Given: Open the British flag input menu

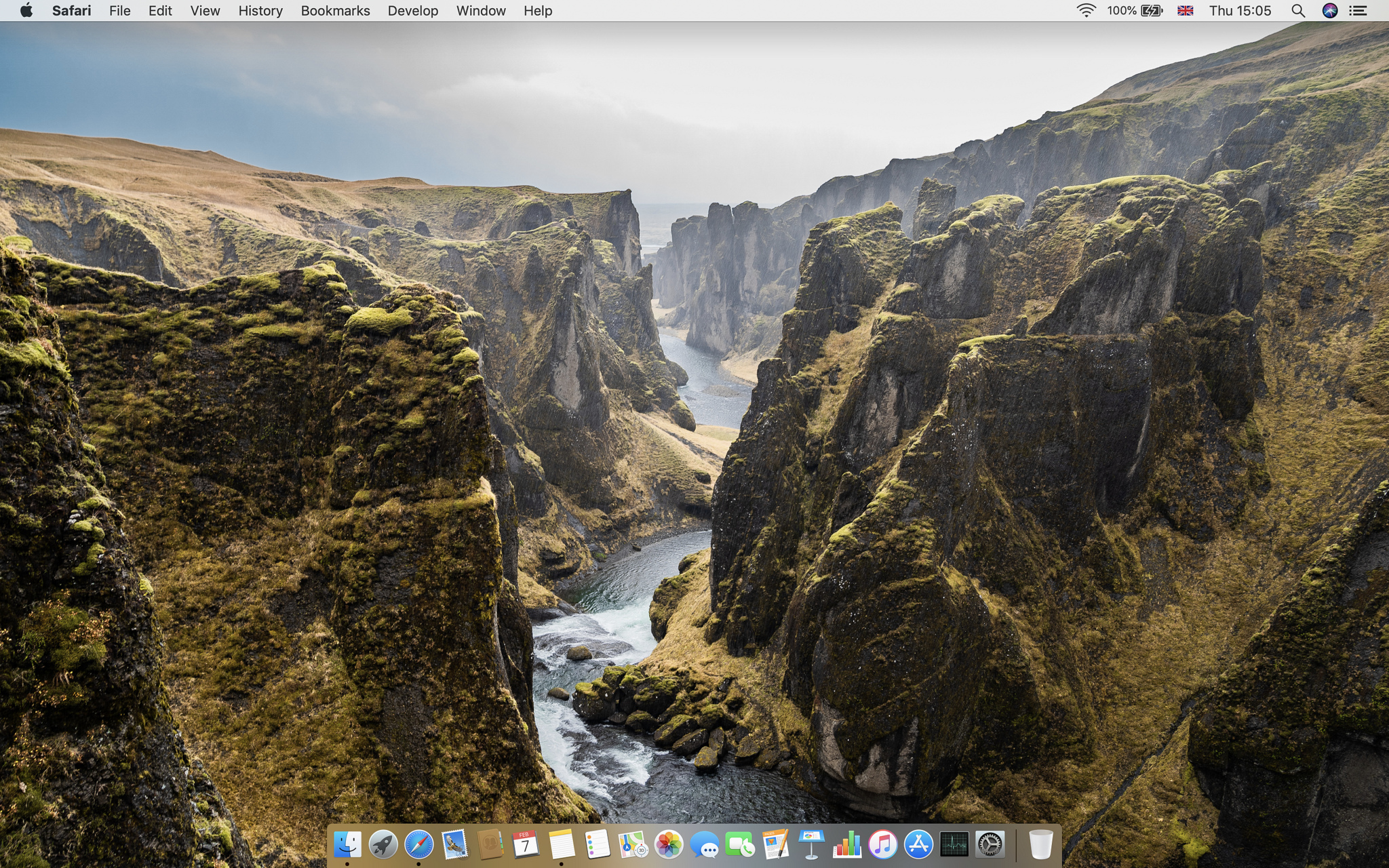Looking at the screenshot, I should [1185, 11].
